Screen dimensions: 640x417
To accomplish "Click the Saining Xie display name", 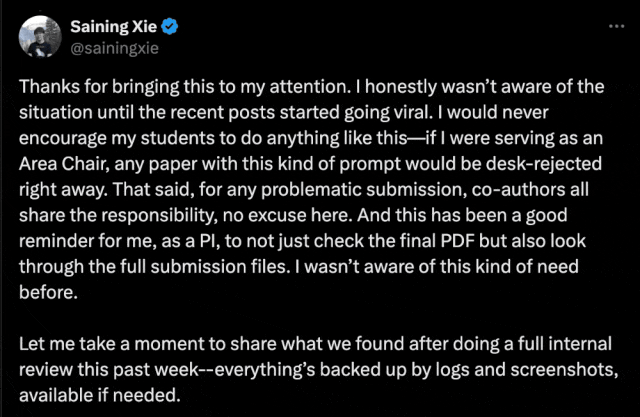I will point(113,27).
